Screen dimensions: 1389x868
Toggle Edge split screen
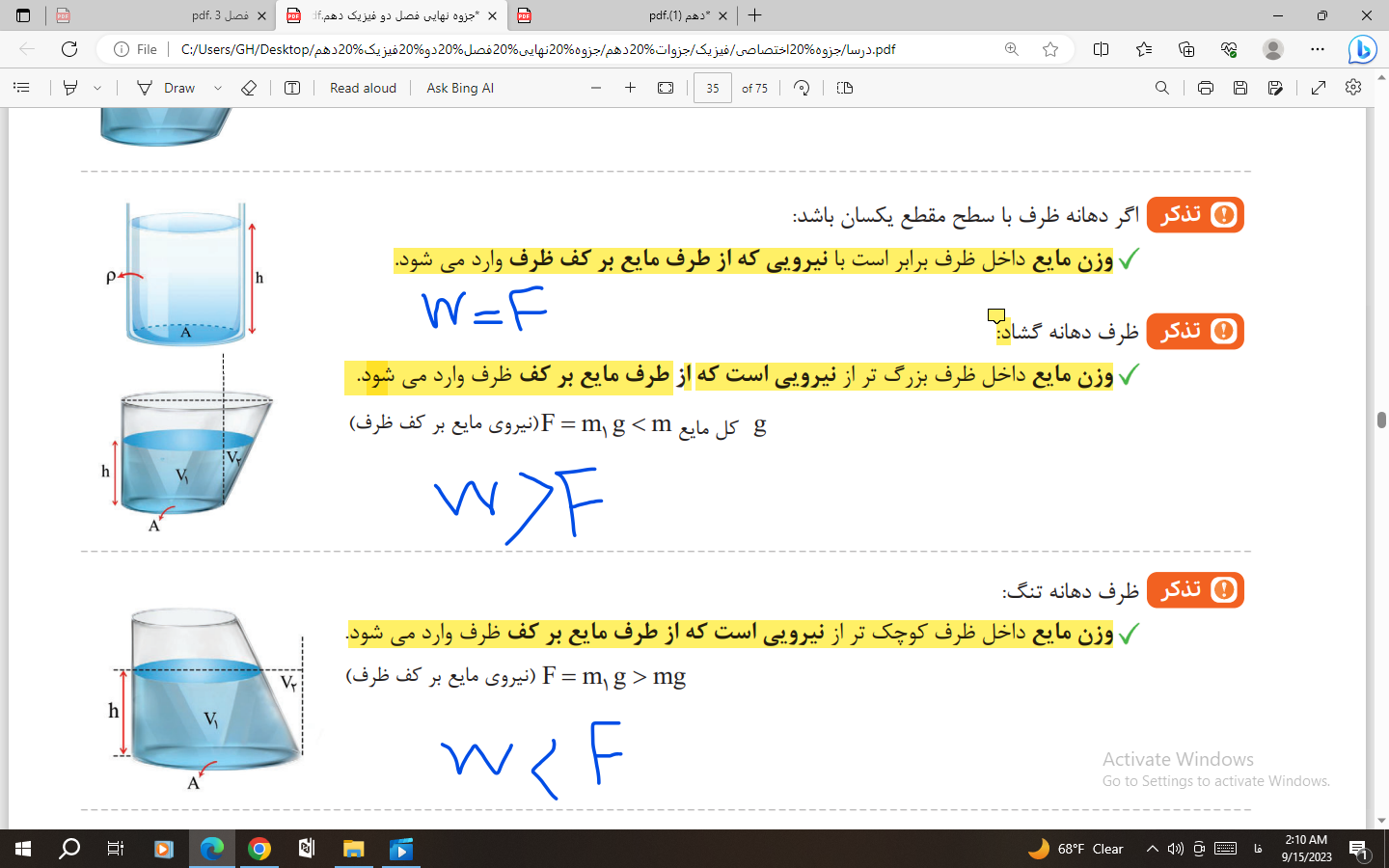coord(1101,49)
